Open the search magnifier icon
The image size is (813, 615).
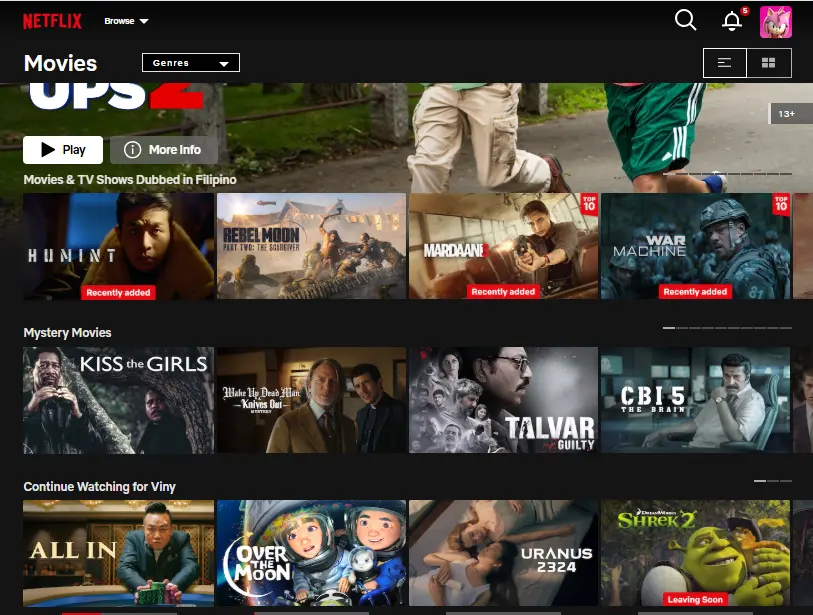point(685,21)
